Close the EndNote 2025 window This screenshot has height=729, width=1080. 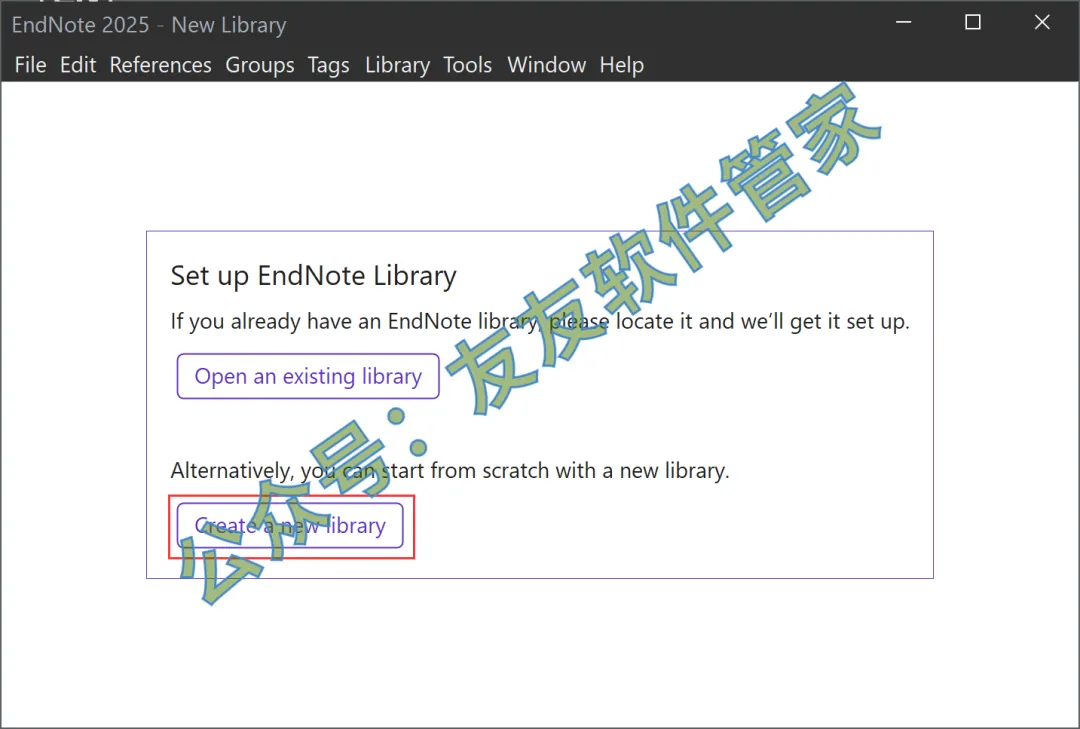[x=1042, y=23]
